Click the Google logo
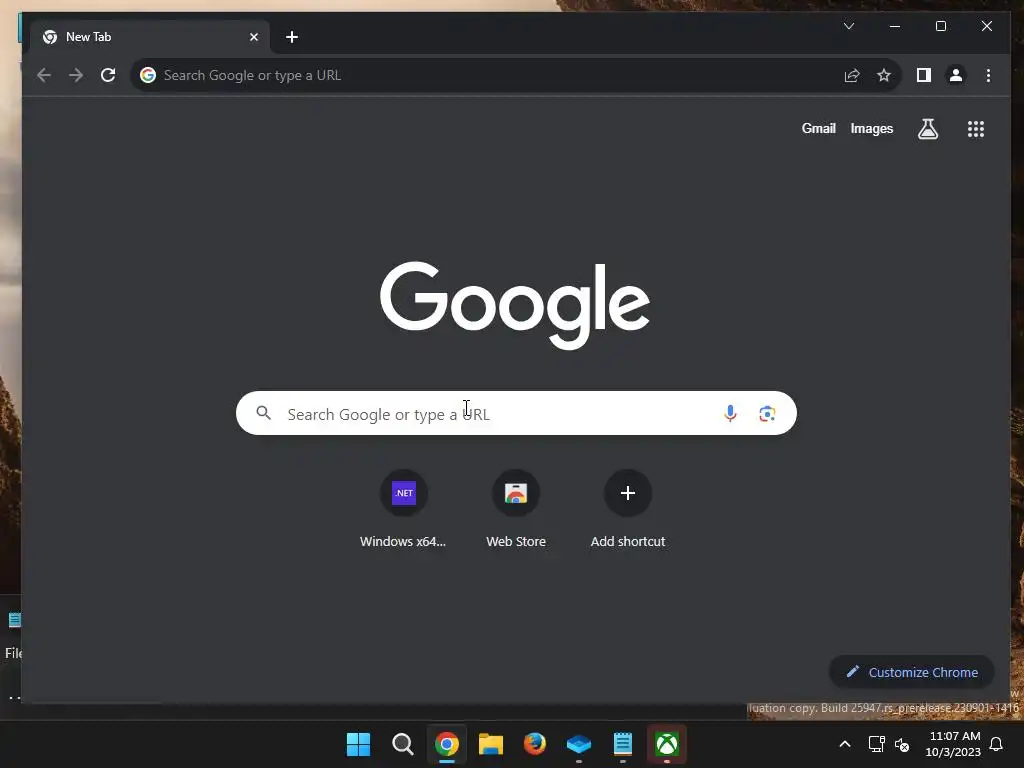The height and width of the screenshot is (768, 1024). pos(515,305)
